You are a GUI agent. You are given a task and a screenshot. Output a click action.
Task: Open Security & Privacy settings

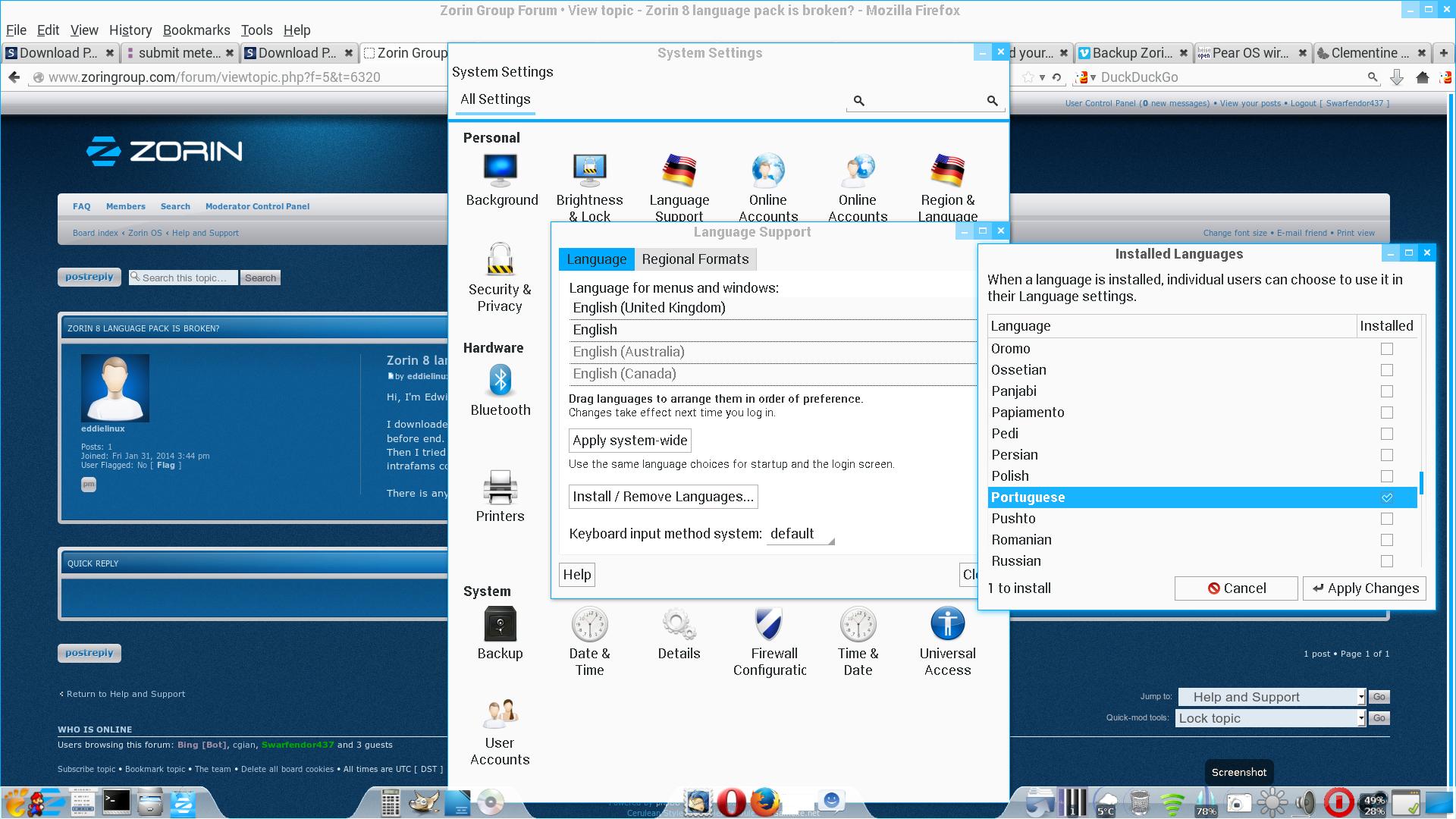pyautogui.click(x=500, y=261)
